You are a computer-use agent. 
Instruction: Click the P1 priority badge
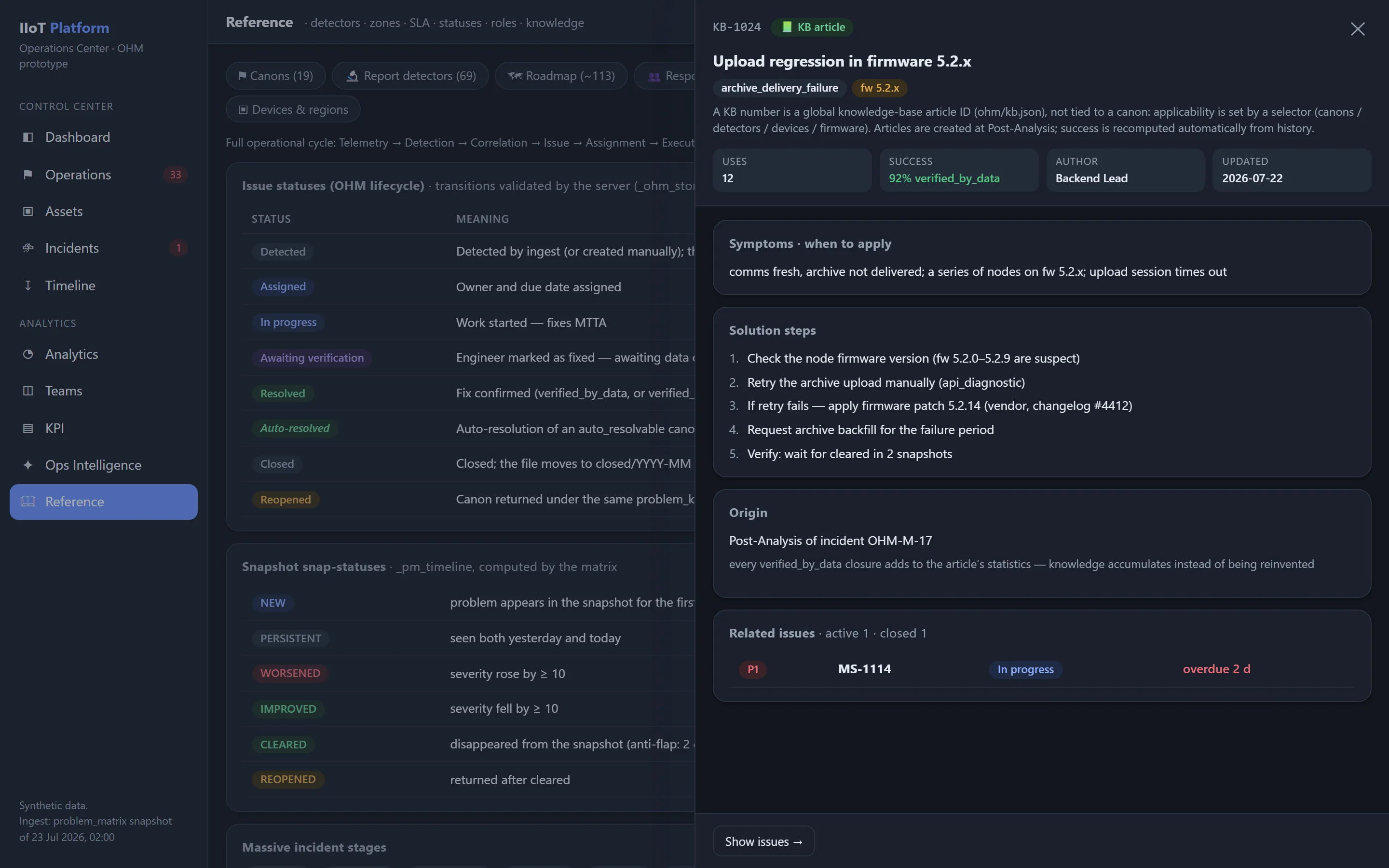click(x=752, y=669)
